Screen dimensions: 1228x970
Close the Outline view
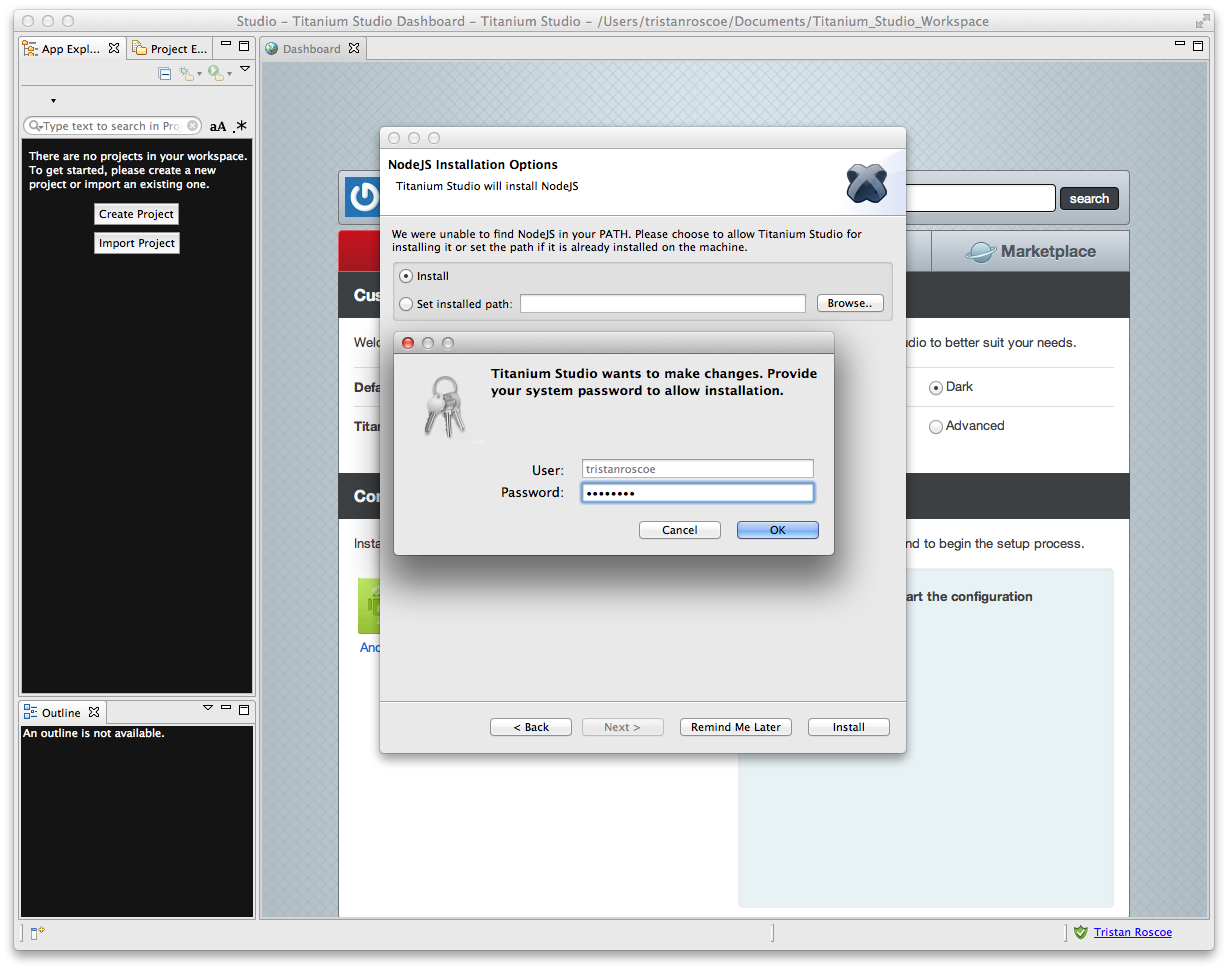[94, 712]
